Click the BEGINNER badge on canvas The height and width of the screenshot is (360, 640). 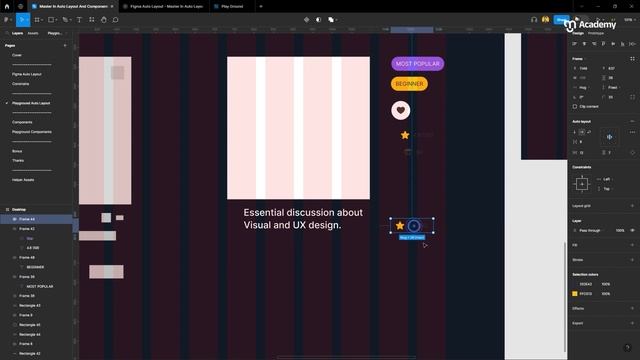pyautogui.click(x=409, y=84)
